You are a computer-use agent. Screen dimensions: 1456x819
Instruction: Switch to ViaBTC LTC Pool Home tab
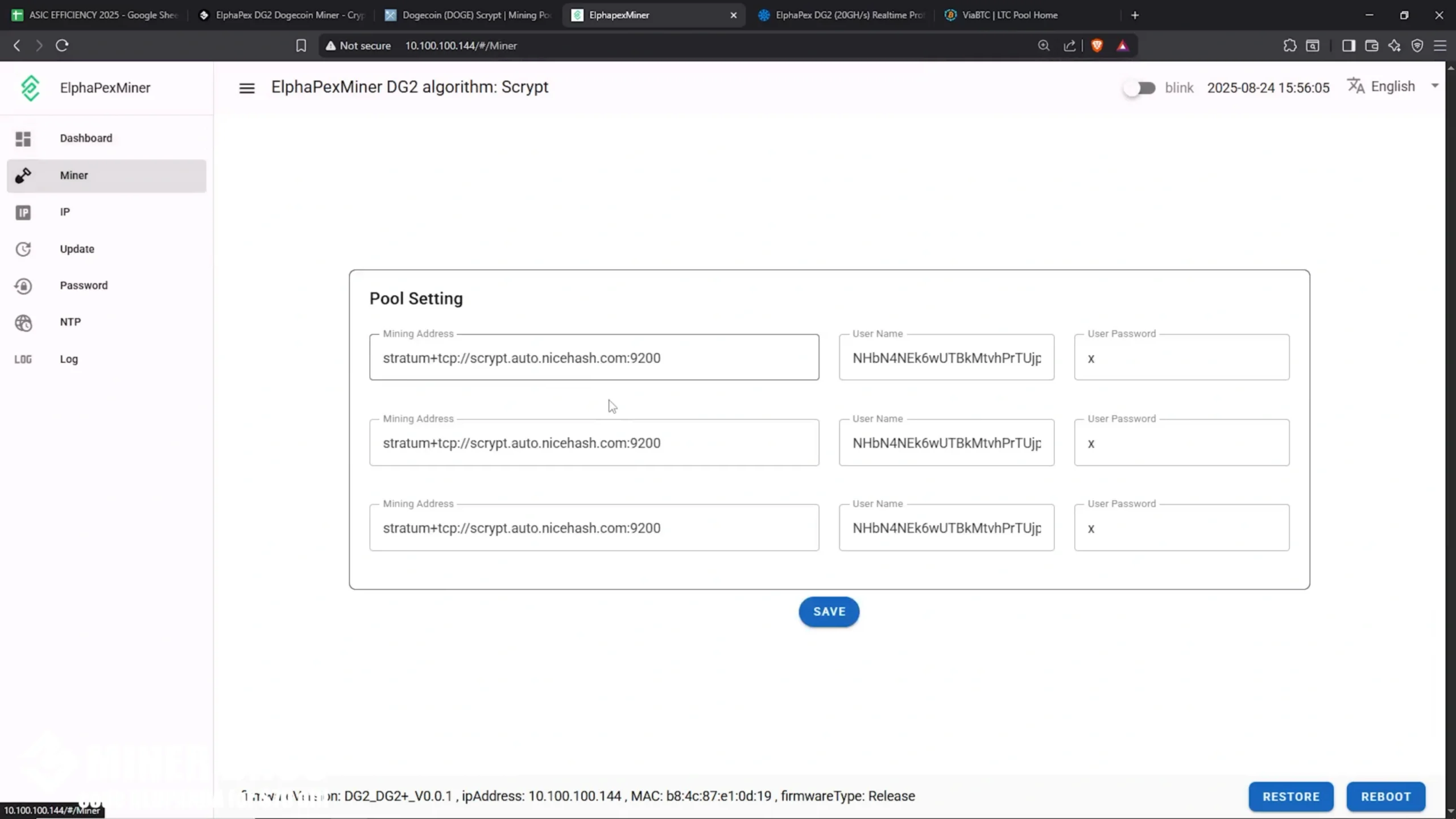1027,15
